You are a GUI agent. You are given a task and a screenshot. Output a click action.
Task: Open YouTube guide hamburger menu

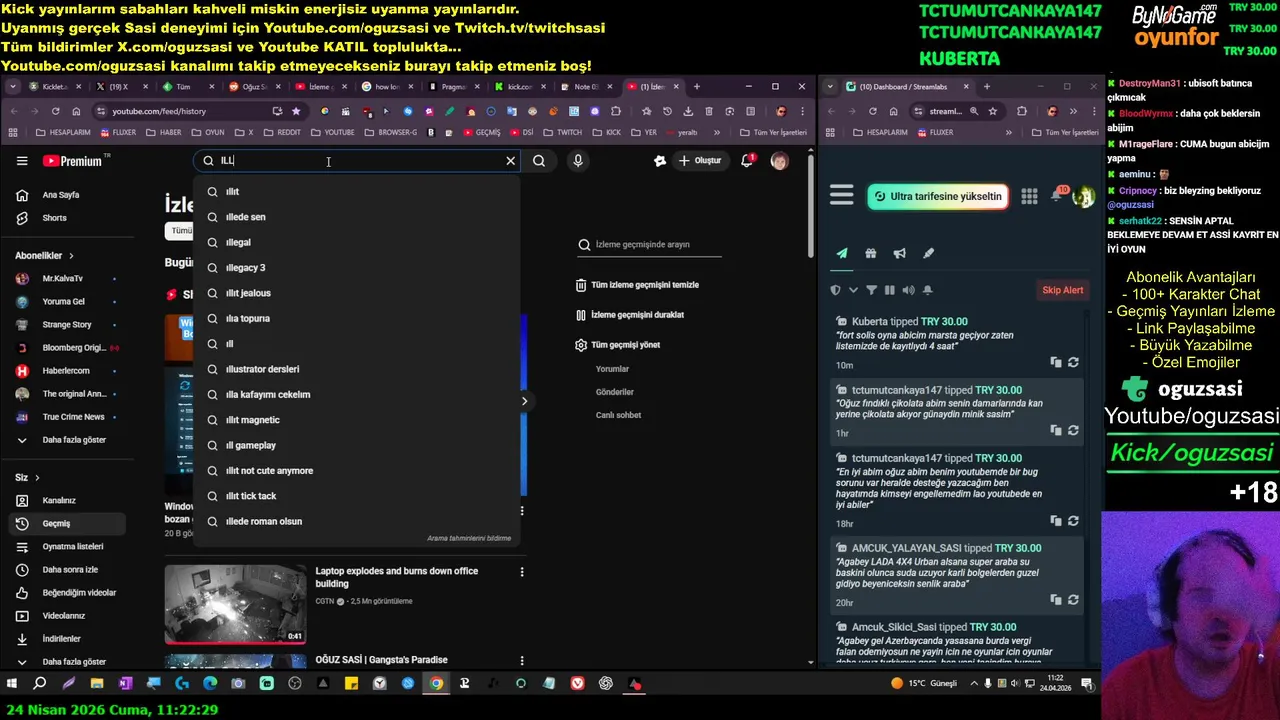pyautogui.click(x=22, y=160)
